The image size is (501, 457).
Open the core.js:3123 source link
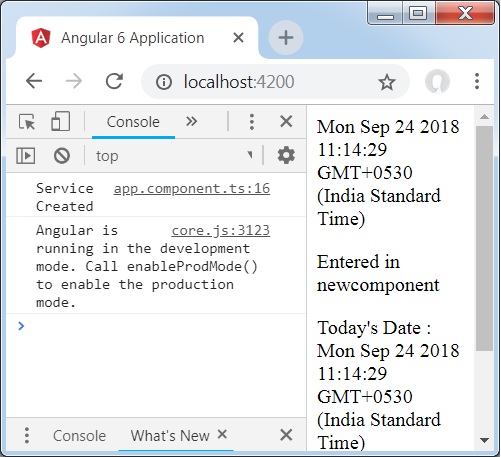tap(221, 230)
